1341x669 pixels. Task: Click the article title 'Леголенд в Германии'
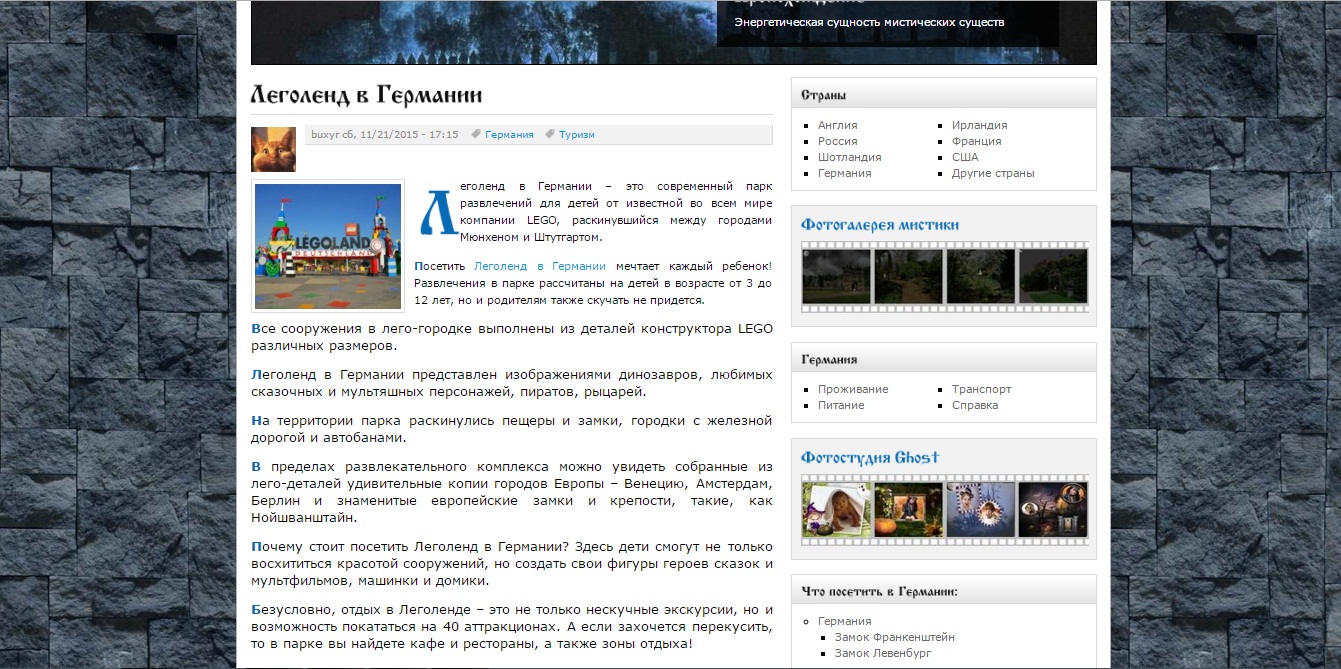(366, 95)
